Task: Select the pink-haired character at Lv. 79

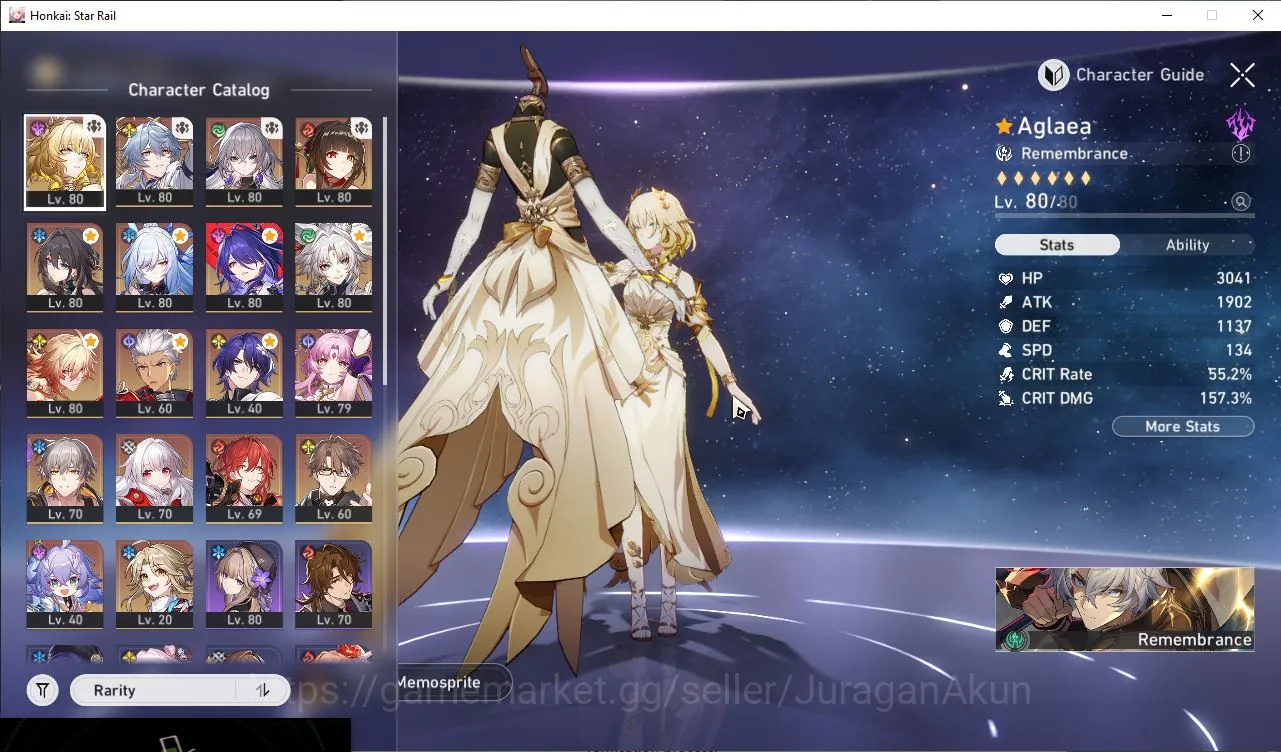Action: coord(334,373)
